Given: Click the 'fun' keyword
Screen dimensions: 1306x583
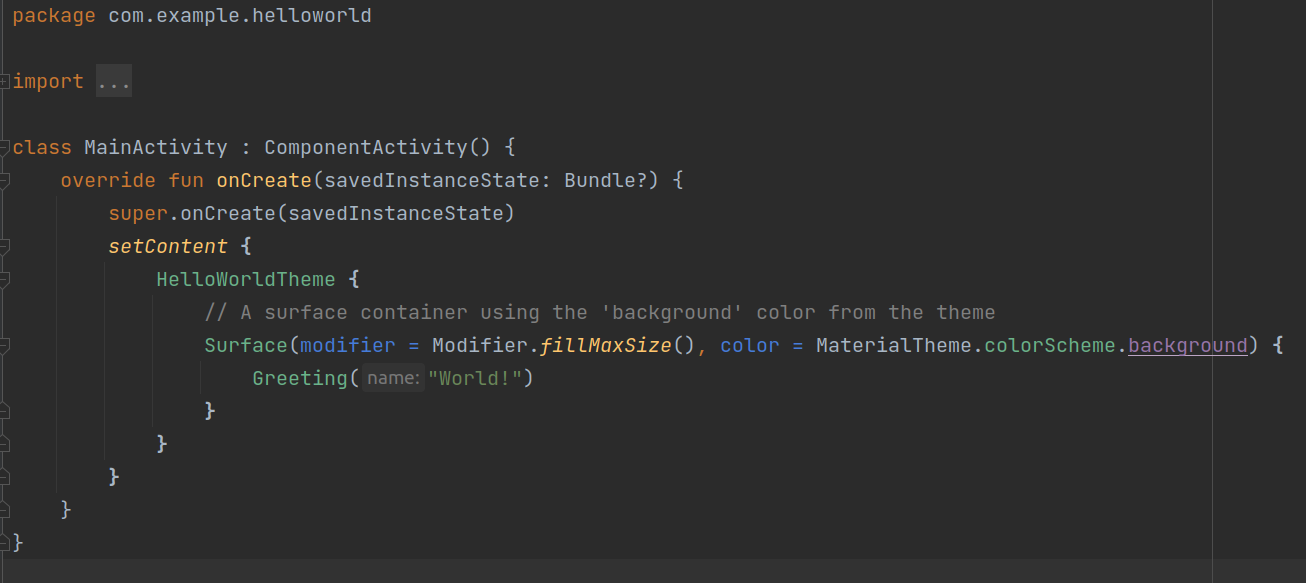Looking at the screenshot, I should pyautogui.click(x=186, y=181).
